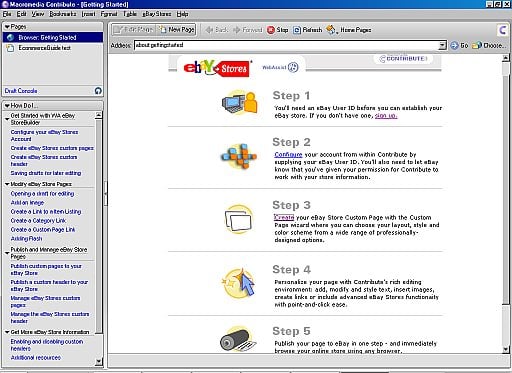Open the eBayStores menu
The image size is (512, 373).
tap(156, 14)
